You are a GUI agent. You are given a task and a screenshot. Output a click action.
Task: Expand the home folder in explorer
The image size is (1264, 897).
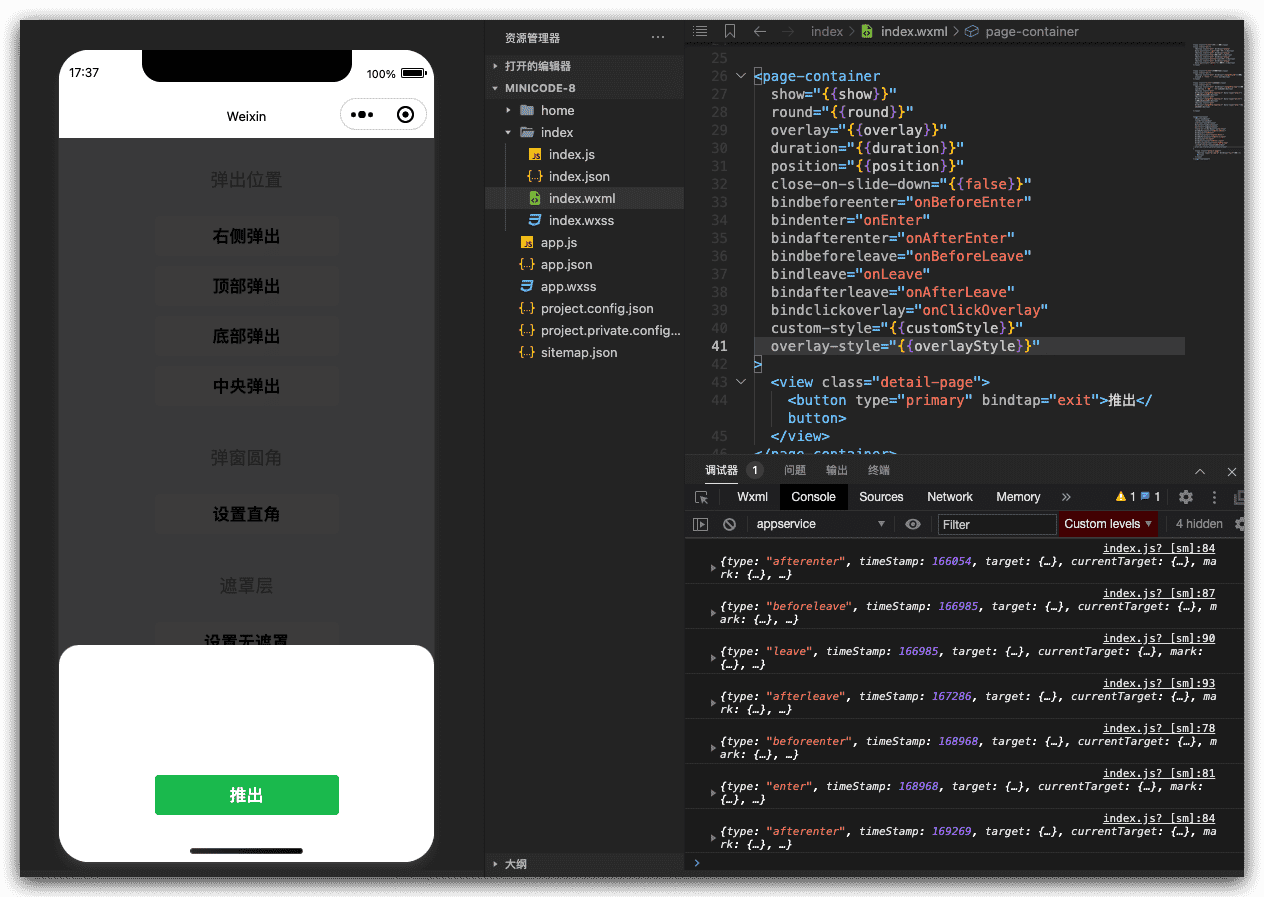[557, 111]
